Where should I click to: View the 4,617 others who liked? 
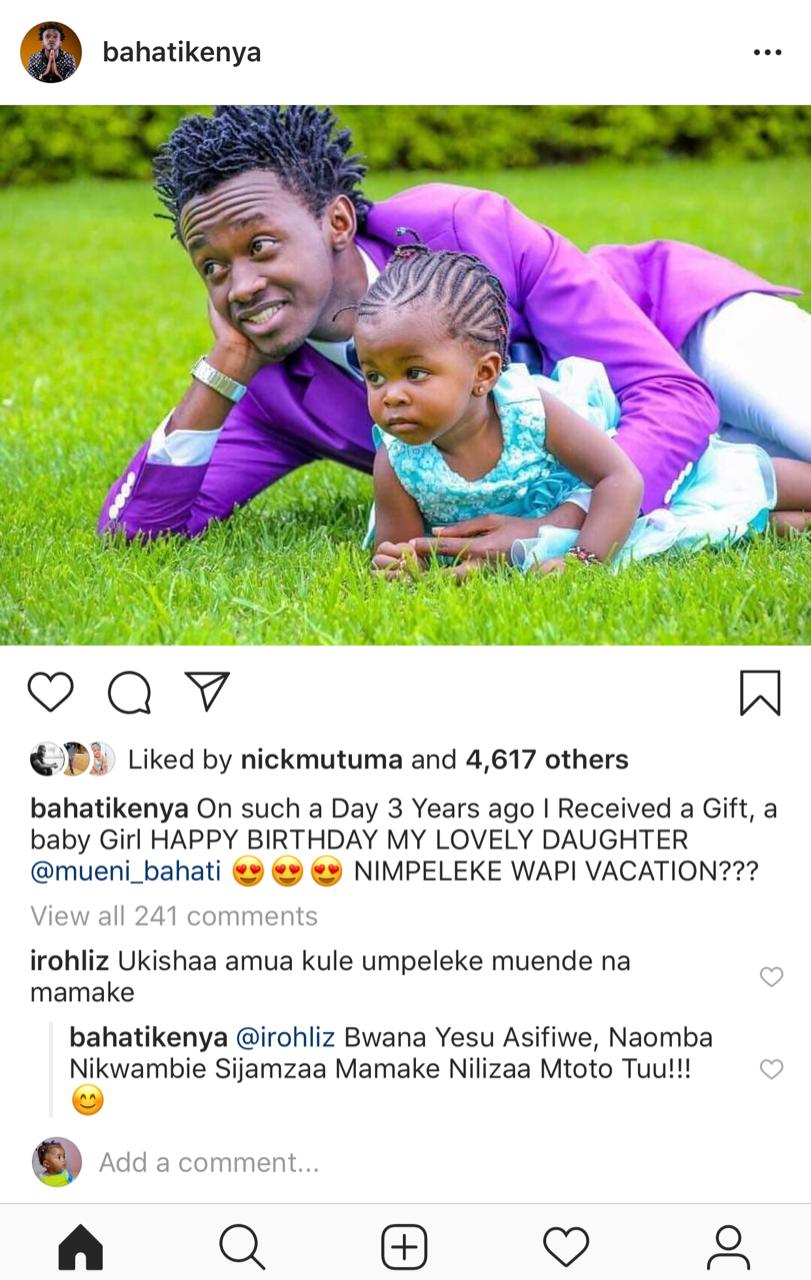click(x=547, y=760)
